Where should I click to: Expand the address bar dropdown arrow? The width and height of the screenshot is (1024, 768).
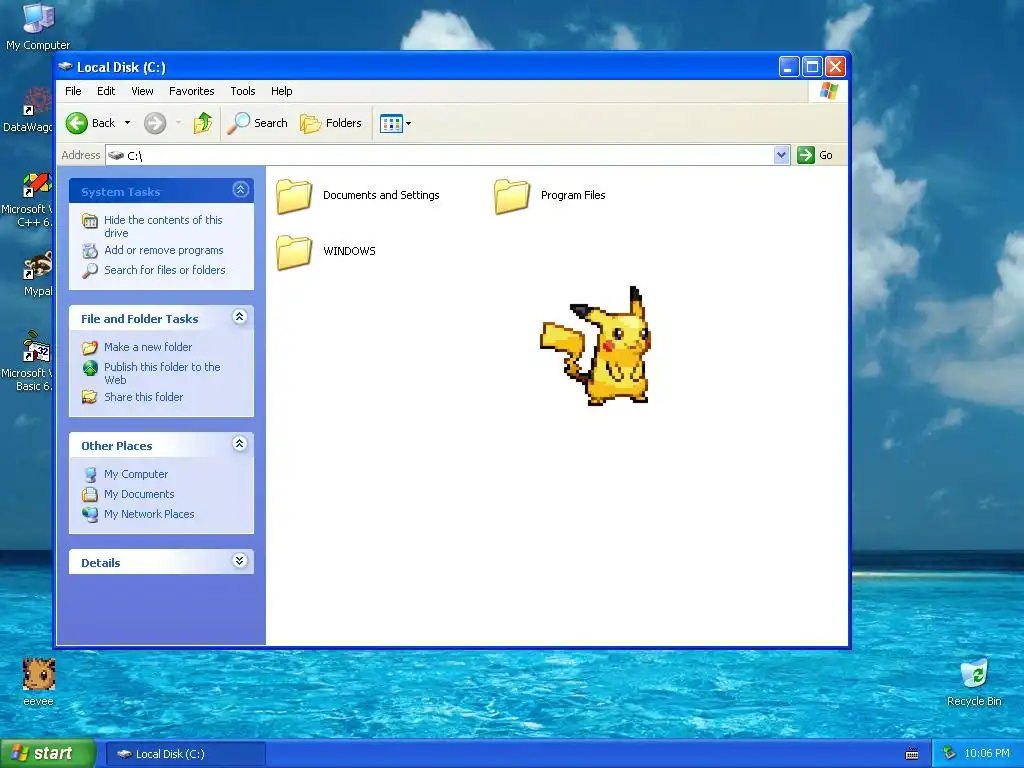pyautogui.click(x=782, y=155)
